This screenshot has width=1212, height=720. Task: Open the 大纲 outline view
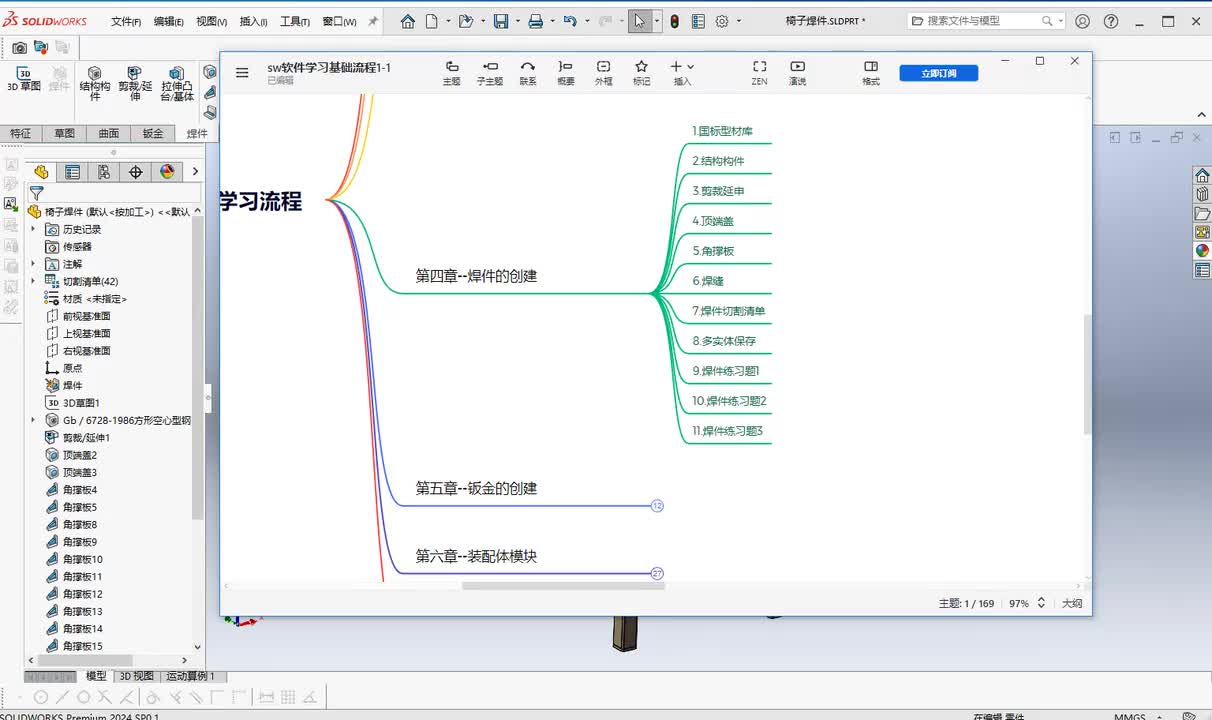(1072, 603)
